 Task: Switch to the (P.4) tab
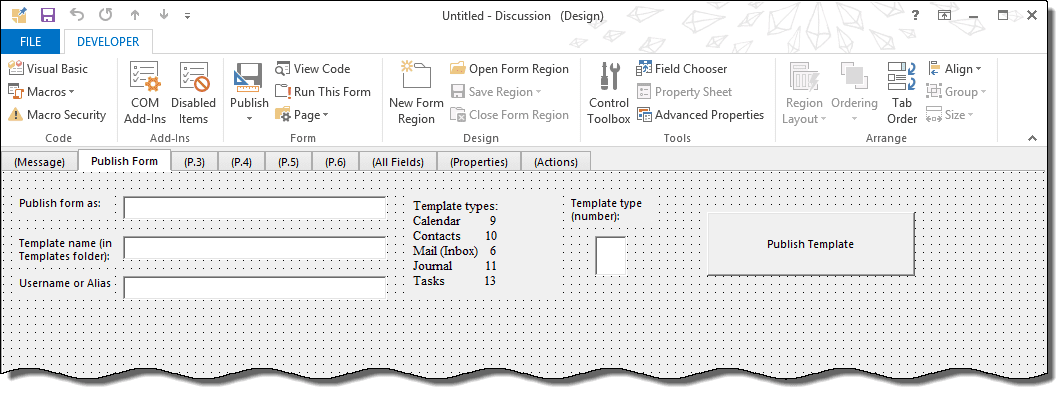[x=241, y=161]
